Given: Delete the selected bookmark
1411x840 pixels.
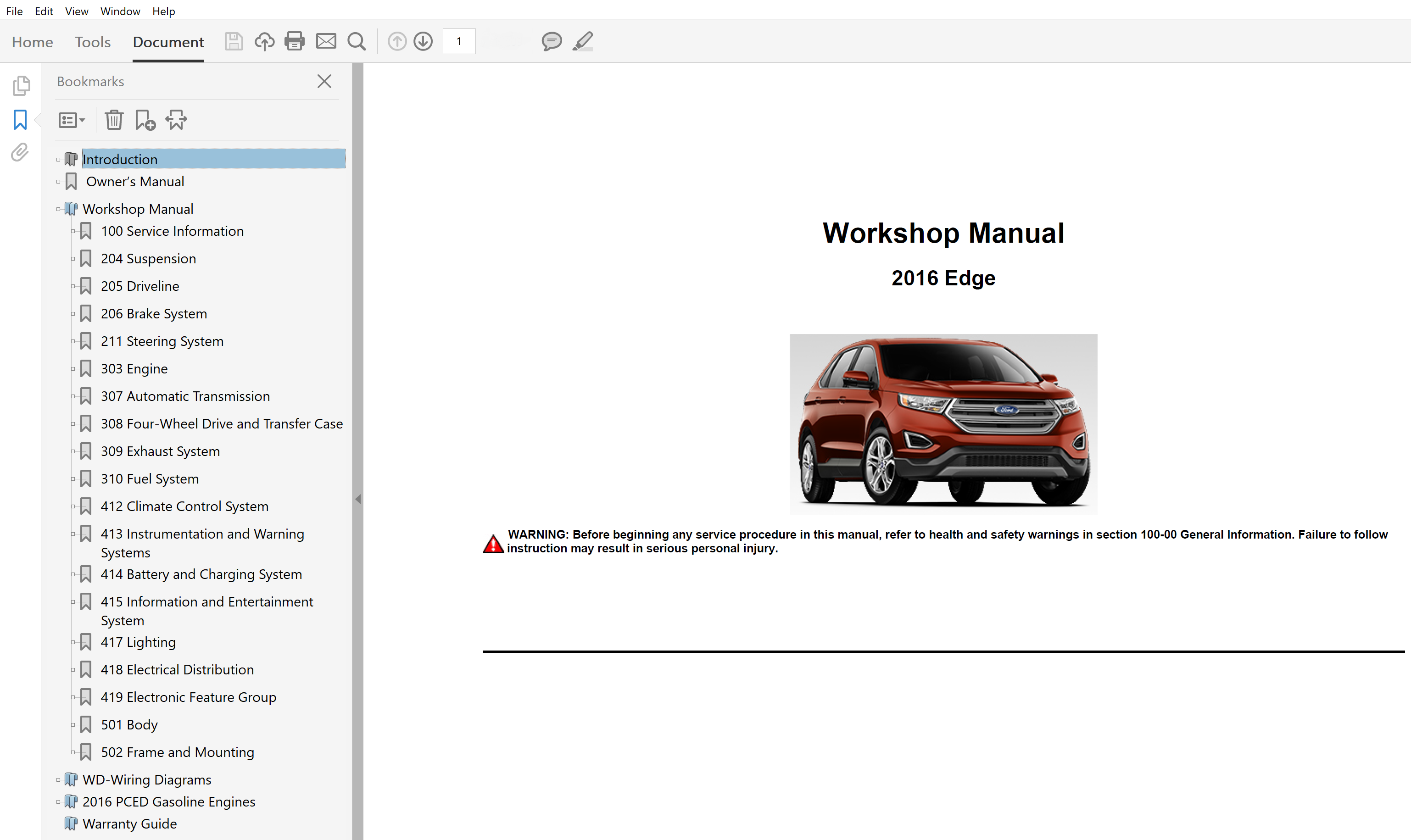Looking at the screenshot, I should click(114, 120).
